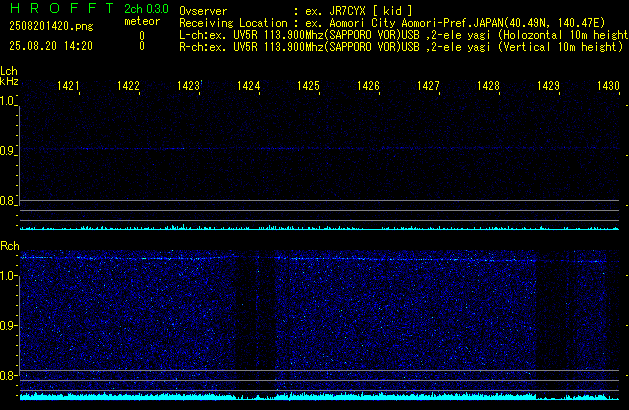The height and width of the screenshot is (410, 629).
Task: Click the 1424 time marker
Action: (248, 86)
